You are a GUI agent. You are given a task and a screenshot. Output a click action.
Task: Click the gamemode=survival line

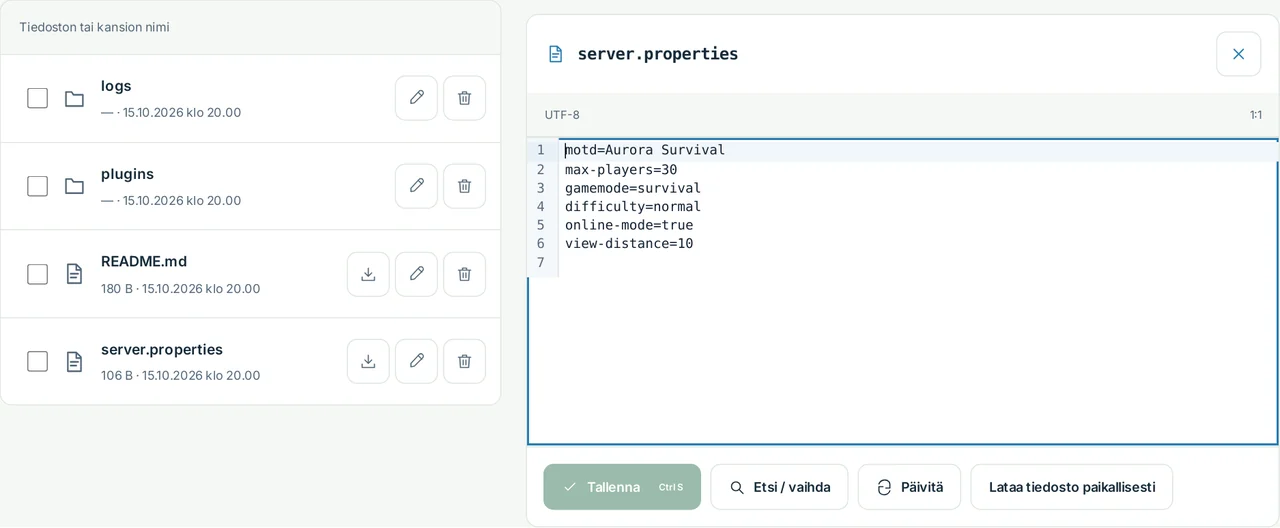[x=633, y=188]
